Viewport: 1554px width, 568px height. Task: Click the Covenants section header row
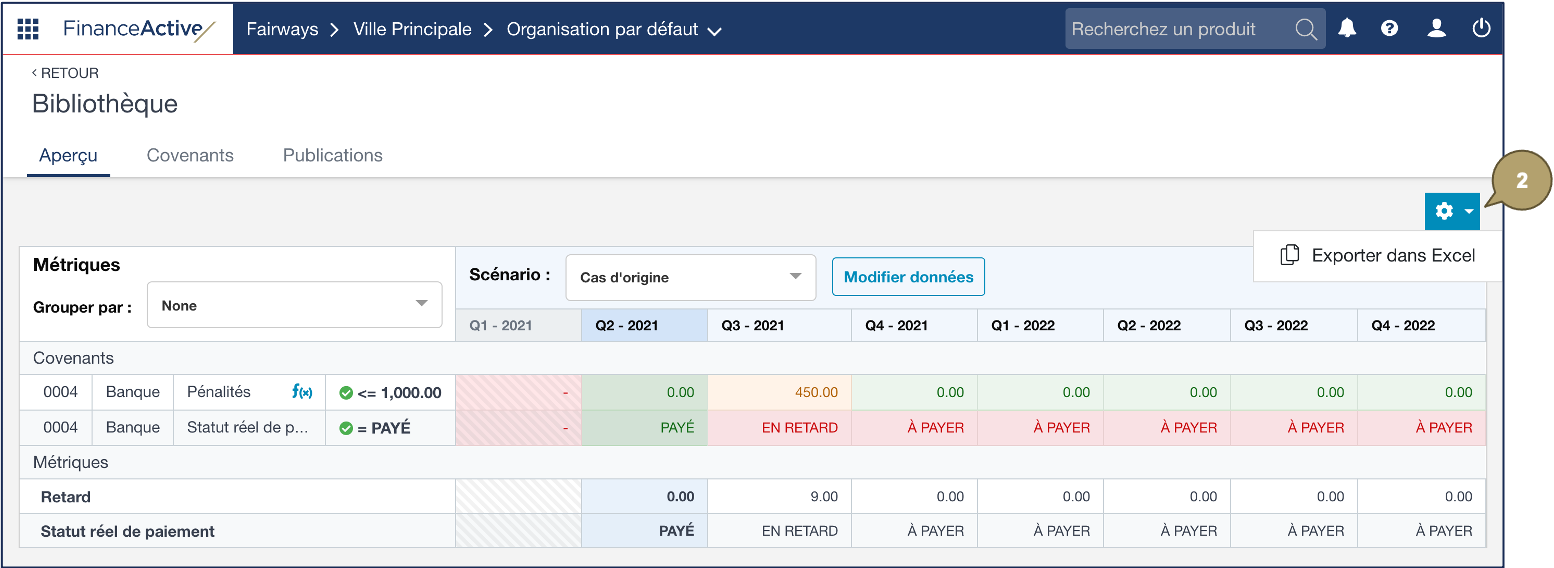click(x=752, y=358)
